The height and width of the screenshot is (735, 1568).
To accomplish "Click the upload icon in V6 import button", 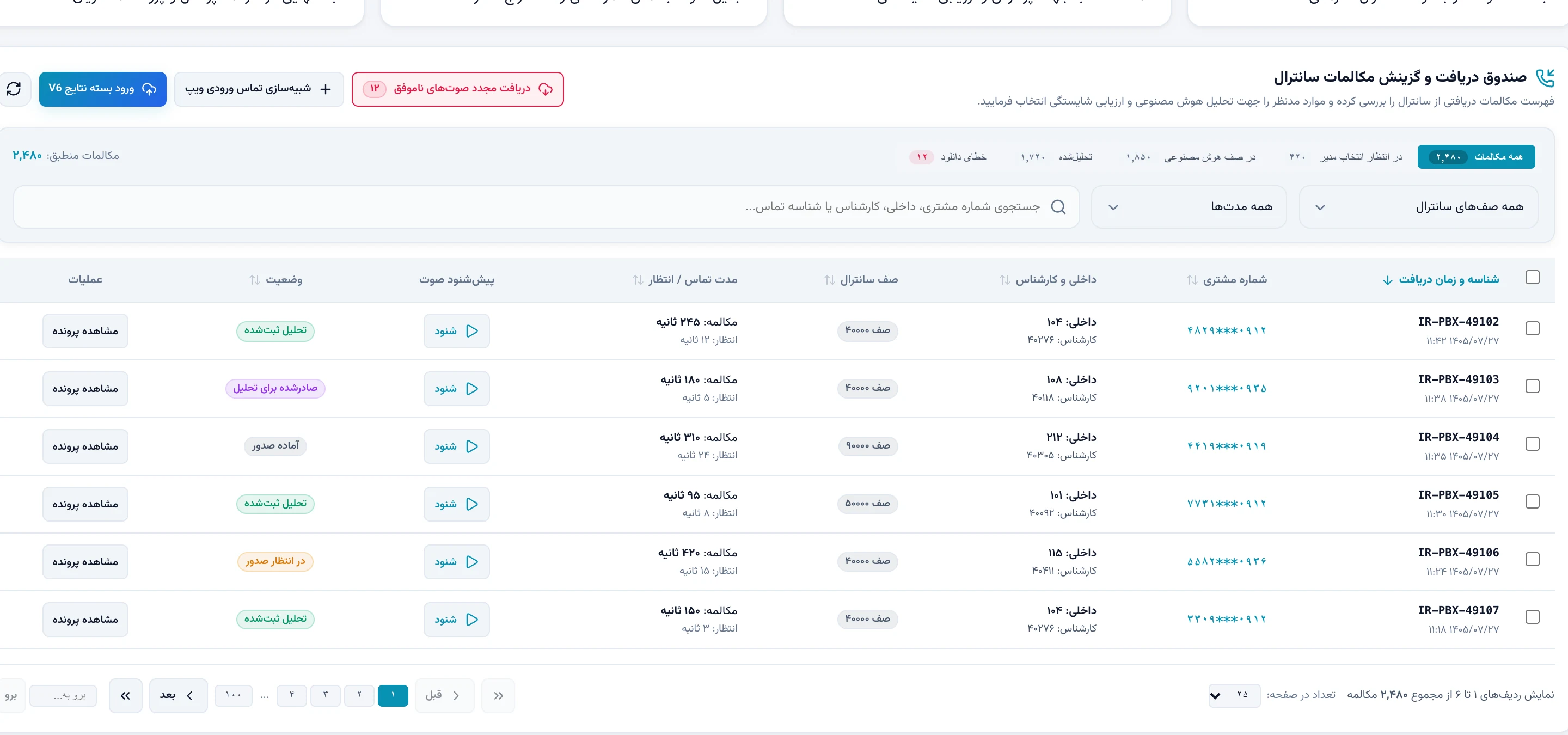I will (x=149, y=89).
